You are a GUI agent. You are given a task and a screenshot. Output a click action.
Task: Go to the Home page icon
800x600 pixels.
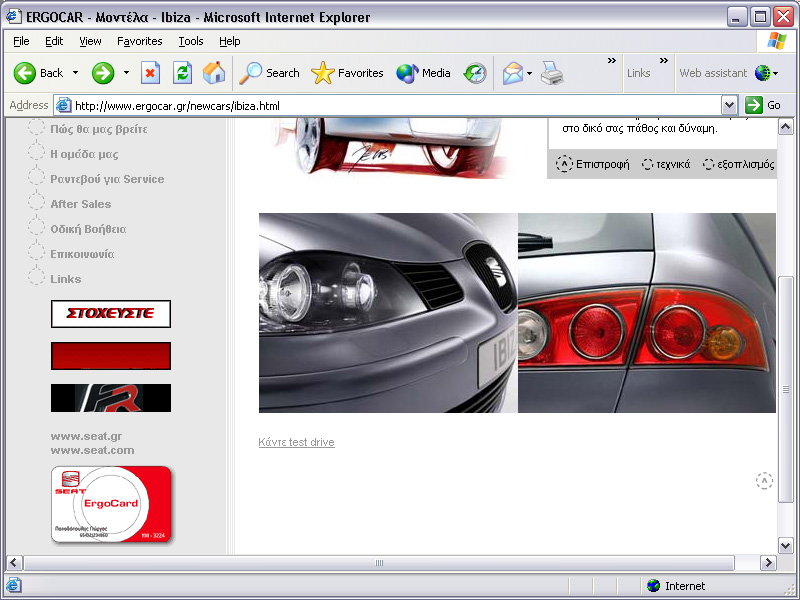214,73
